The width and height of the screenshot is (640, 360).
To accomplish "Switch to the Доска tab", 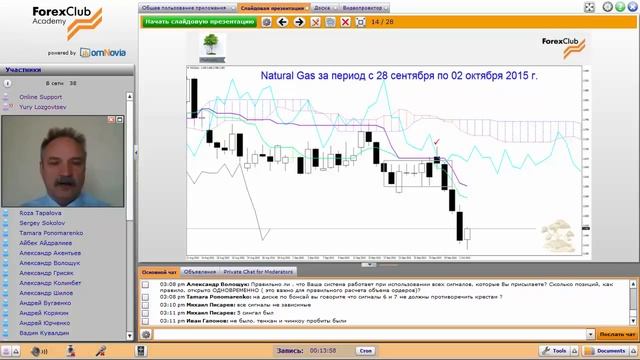I will tap(322, 8).
